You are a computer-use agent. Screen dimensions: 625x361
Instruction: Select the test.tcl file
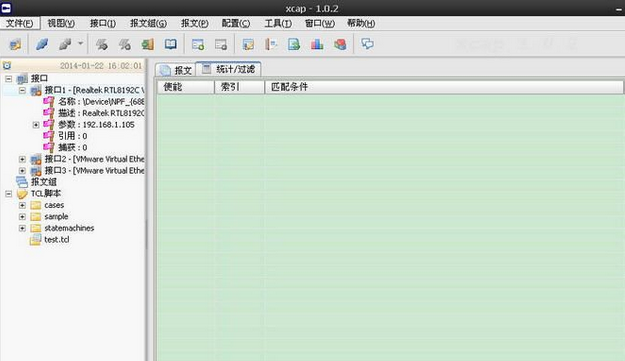[x=57, y=239]
